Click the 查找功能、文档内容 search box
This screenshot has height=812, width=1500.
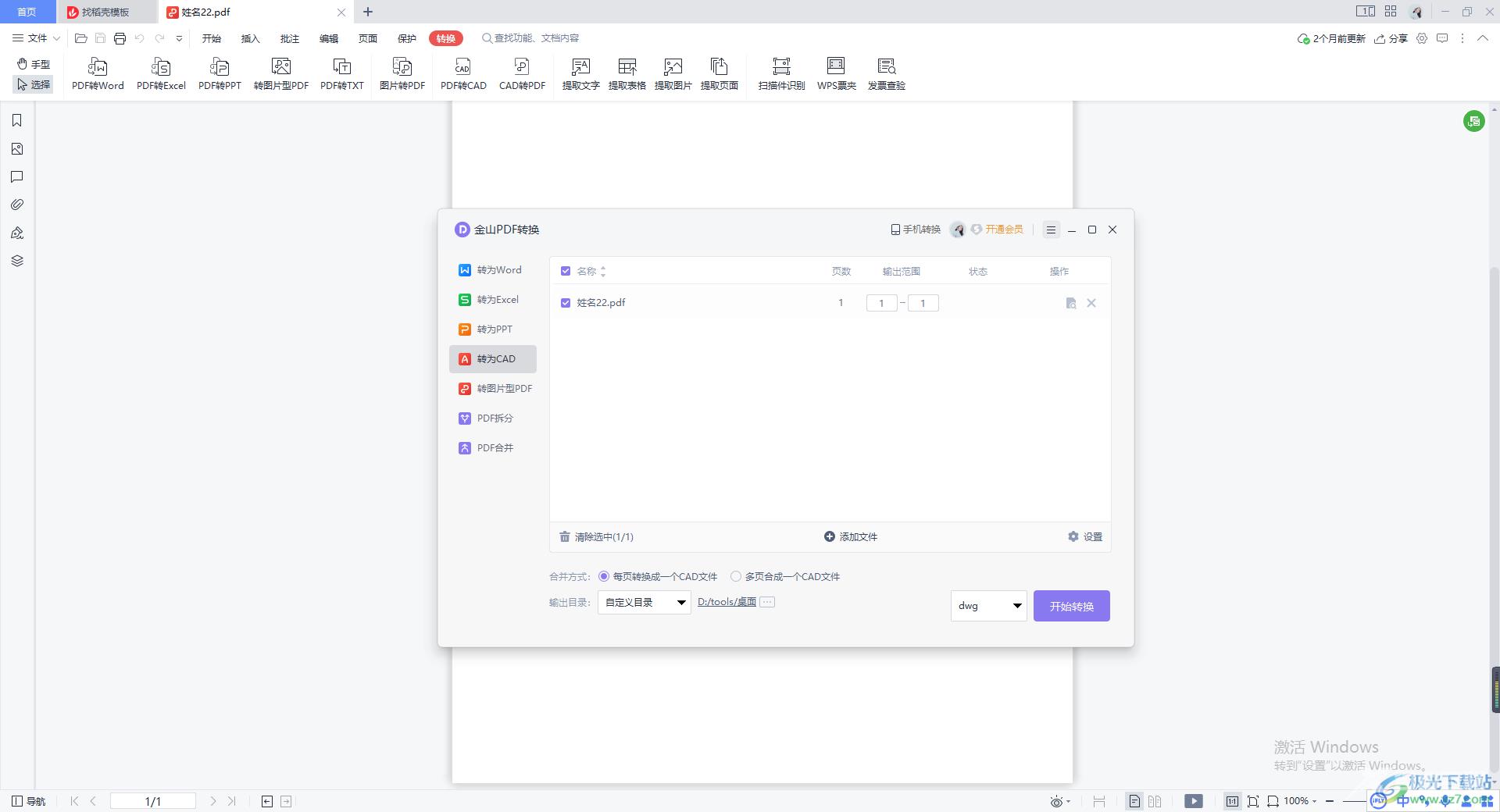point(531,38)
